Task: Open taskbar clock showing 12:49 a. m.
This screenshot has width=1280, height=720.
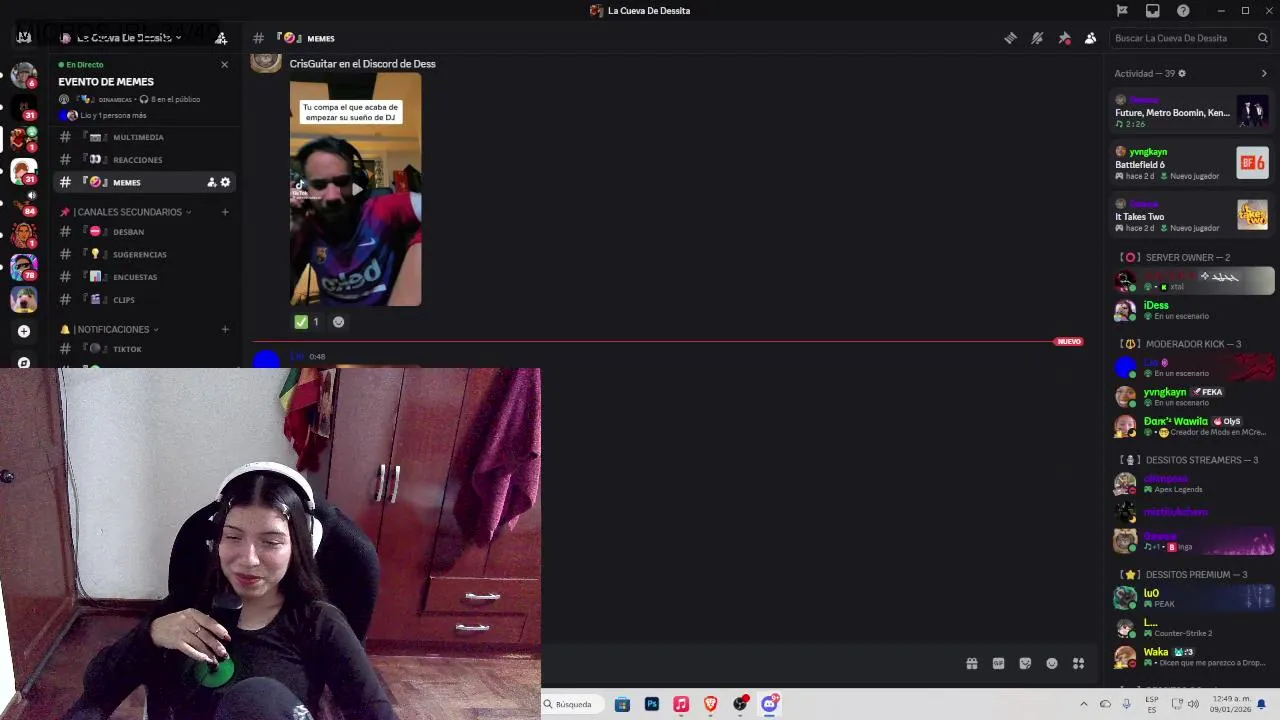Action: 1230,704
